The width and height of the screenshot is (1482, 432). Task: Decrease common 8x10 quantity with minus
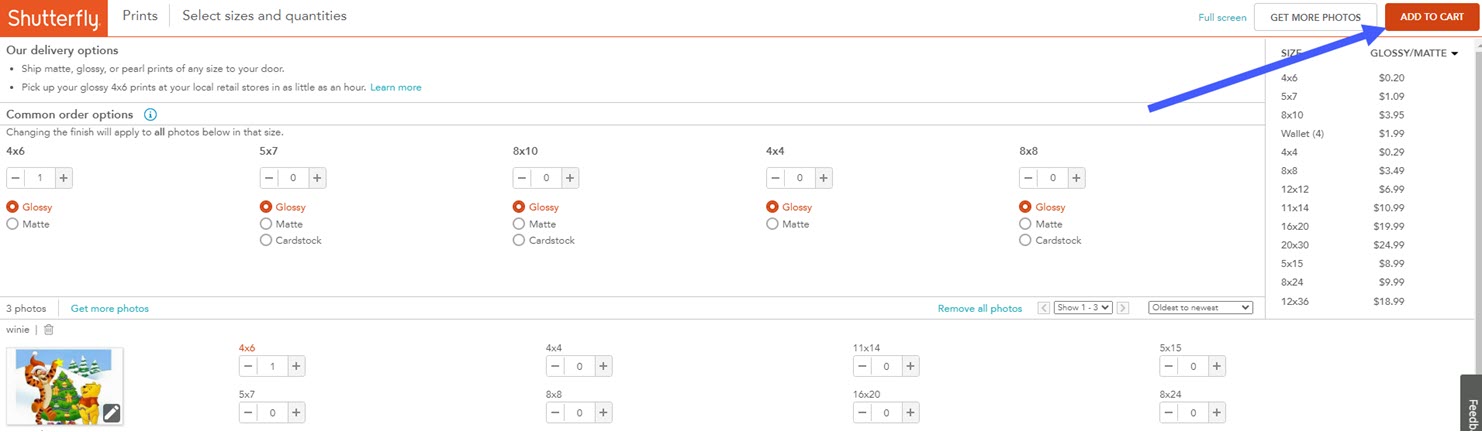(523, 178)
